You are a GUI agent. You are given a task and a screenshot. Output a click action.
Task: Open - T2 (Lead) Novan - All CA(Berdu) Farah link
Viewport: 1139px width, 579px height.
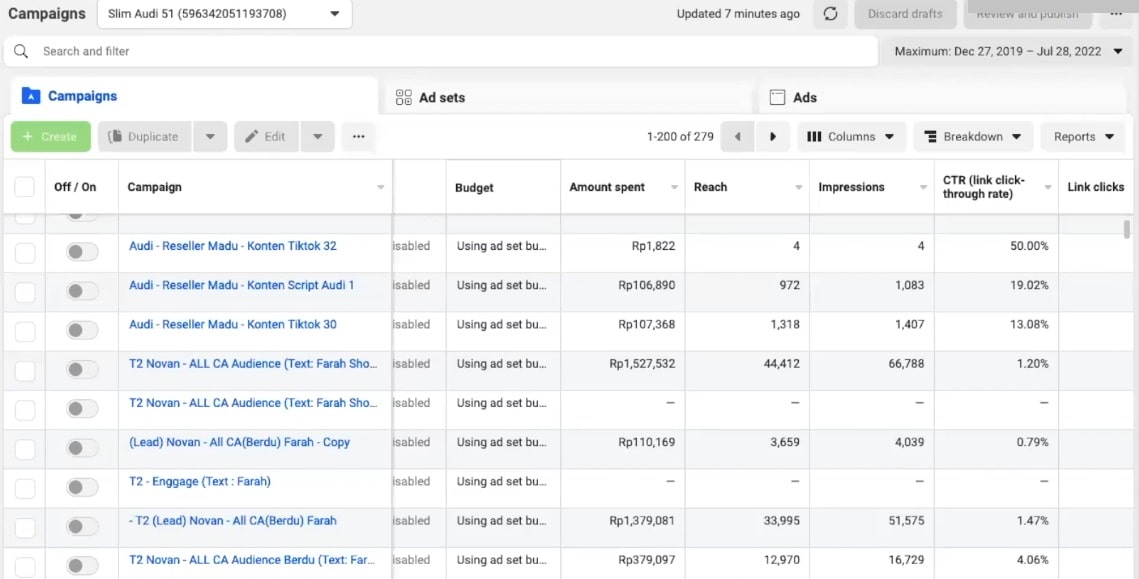(x=232, y=521)
